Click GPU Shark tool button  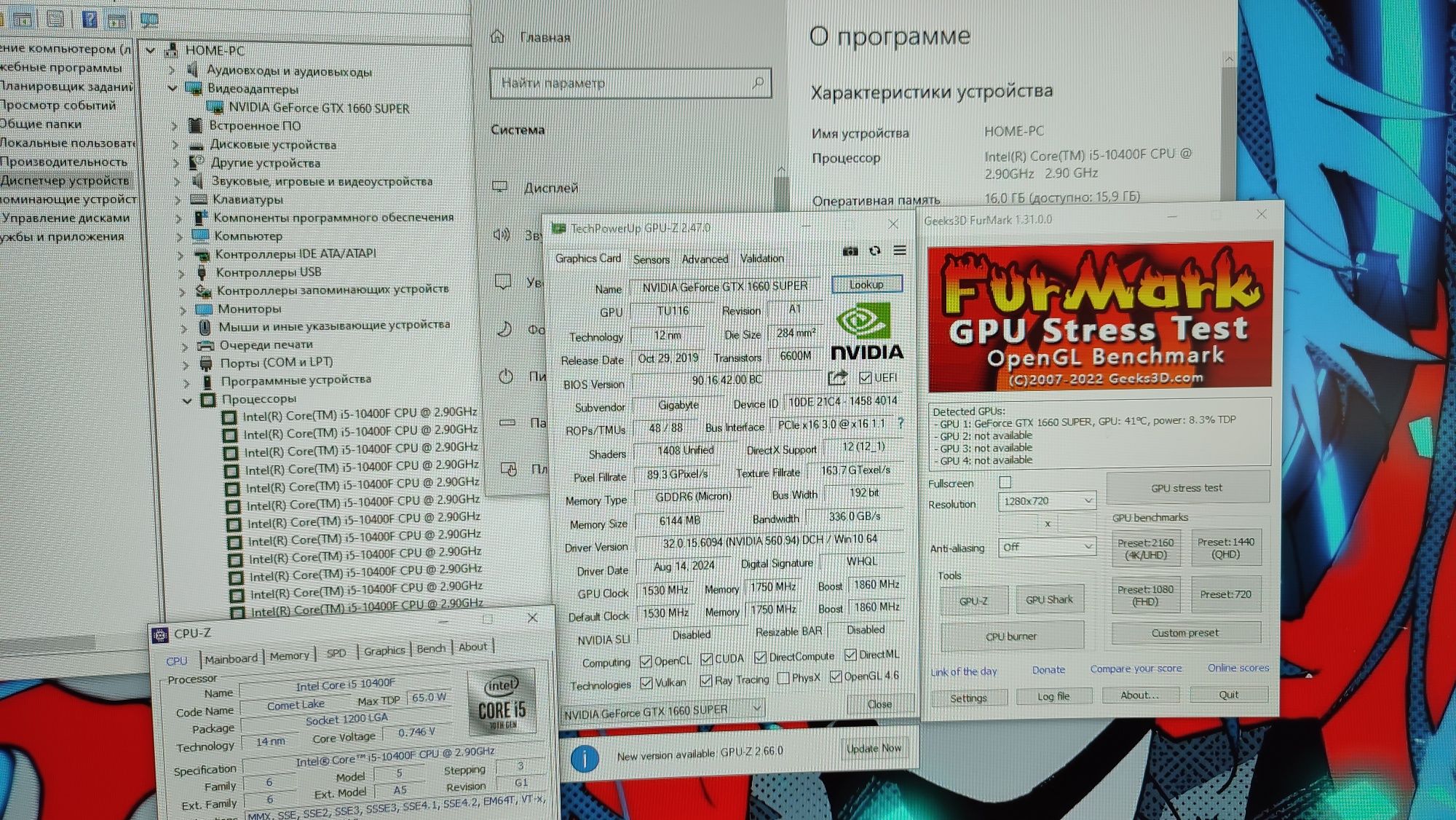pyautogui.click(x=1049, y=599)
